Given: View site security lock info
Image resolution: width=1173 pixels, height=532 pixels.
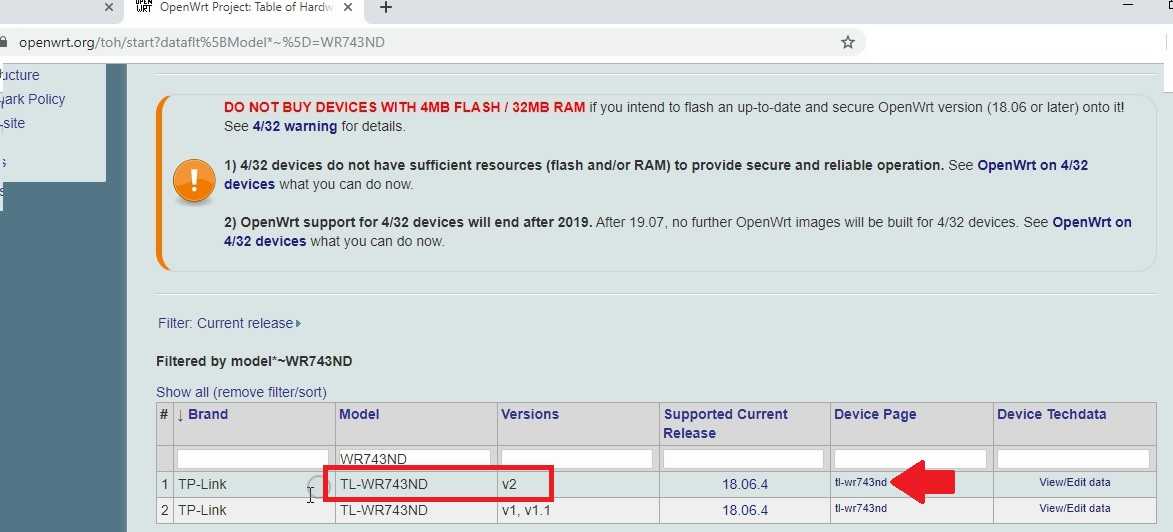Looking at the screenshot, I should 3,43.
